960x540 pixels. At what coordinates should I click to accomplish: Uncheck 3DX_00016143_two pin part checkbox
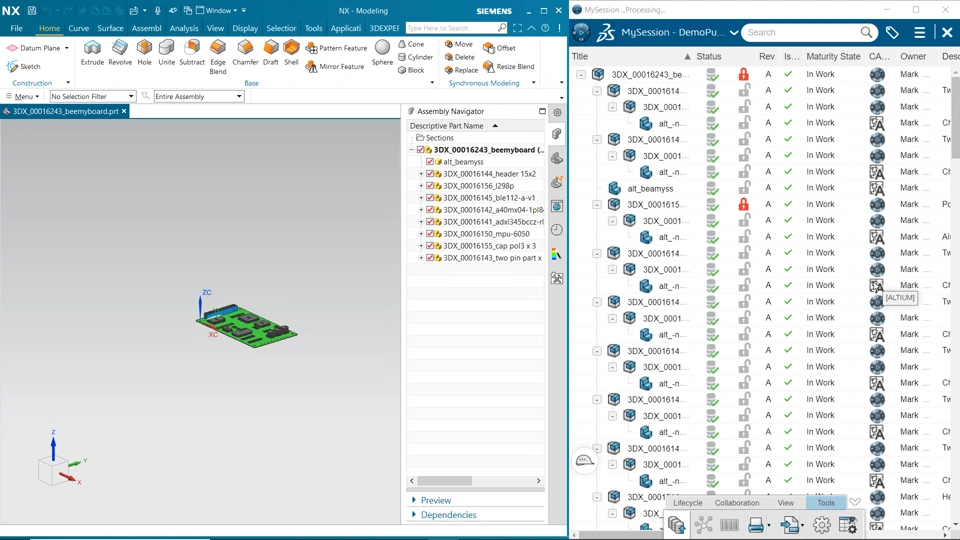pyautogui.click(x=430, y=258)
